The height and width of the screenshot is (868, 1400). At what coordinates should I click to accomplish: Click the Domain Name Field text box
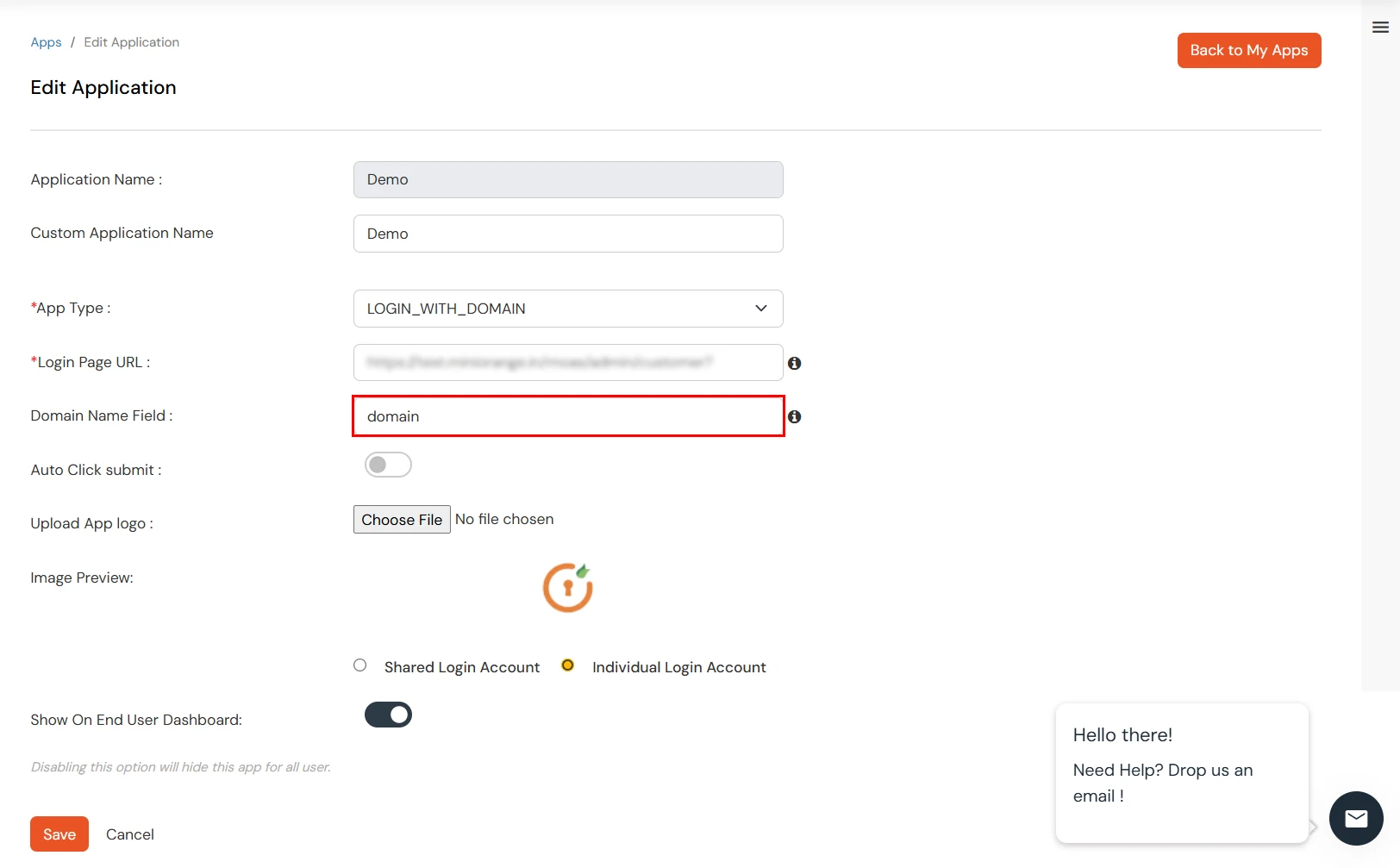pyautogui.click(x=567, y=416)
